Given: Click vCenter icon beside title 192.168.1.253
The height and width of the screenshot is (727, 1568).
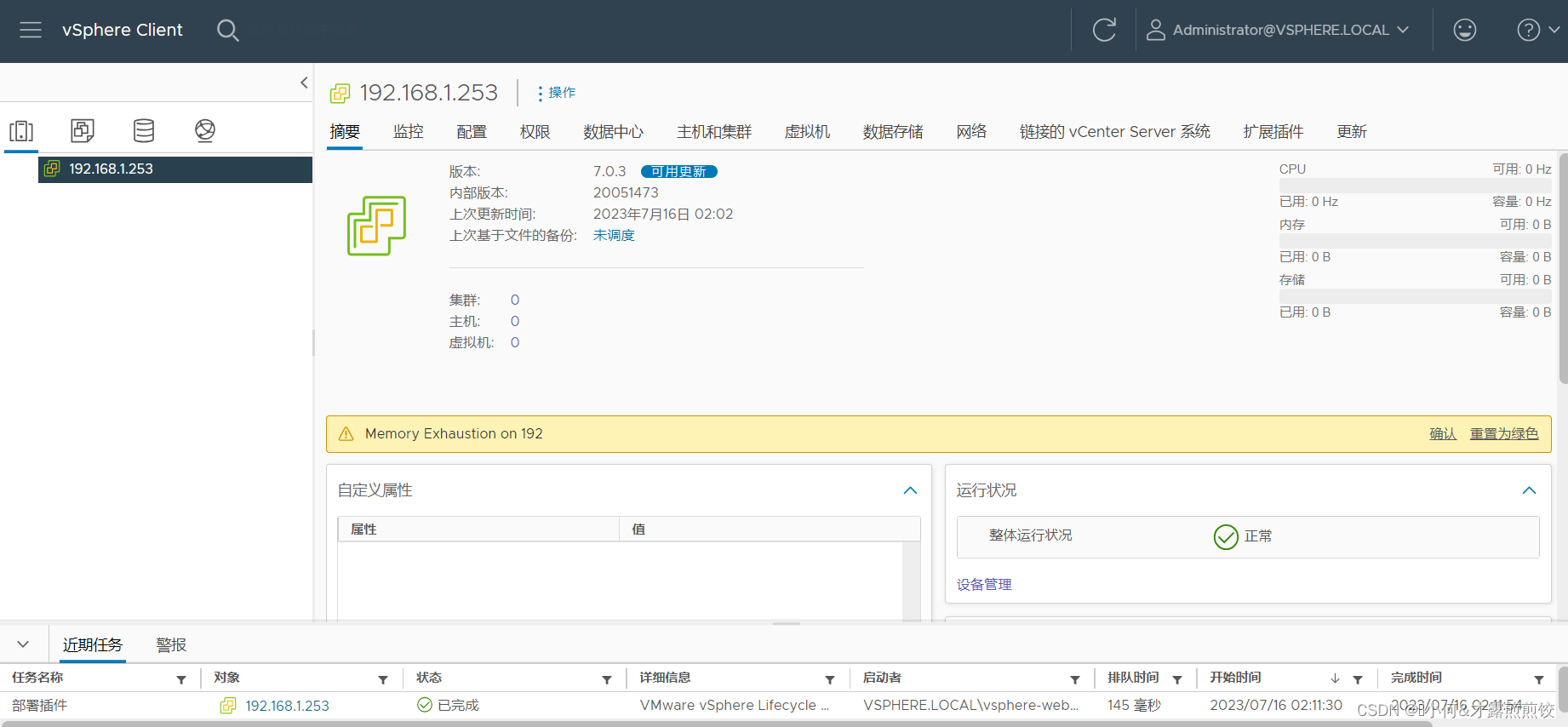Looking at the screenshot, I should click(x=340, y=93).
